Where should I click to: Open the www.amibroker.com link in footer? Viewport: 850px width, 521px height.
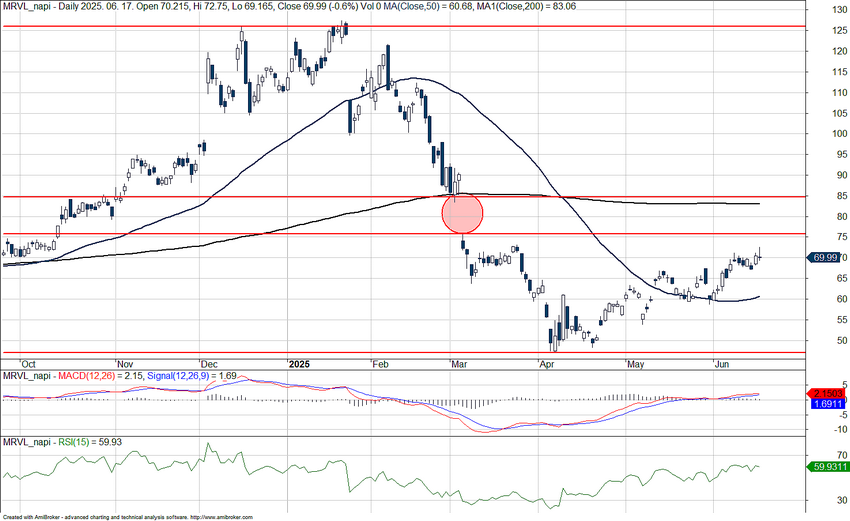(215, 517)
